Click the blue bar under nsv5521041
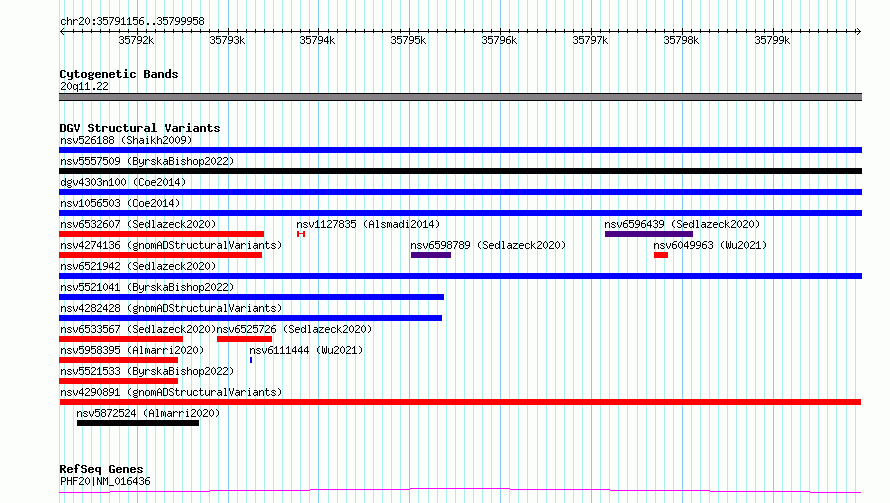The height and width of the screenshot is (503, 890). (x=251, y=297)
